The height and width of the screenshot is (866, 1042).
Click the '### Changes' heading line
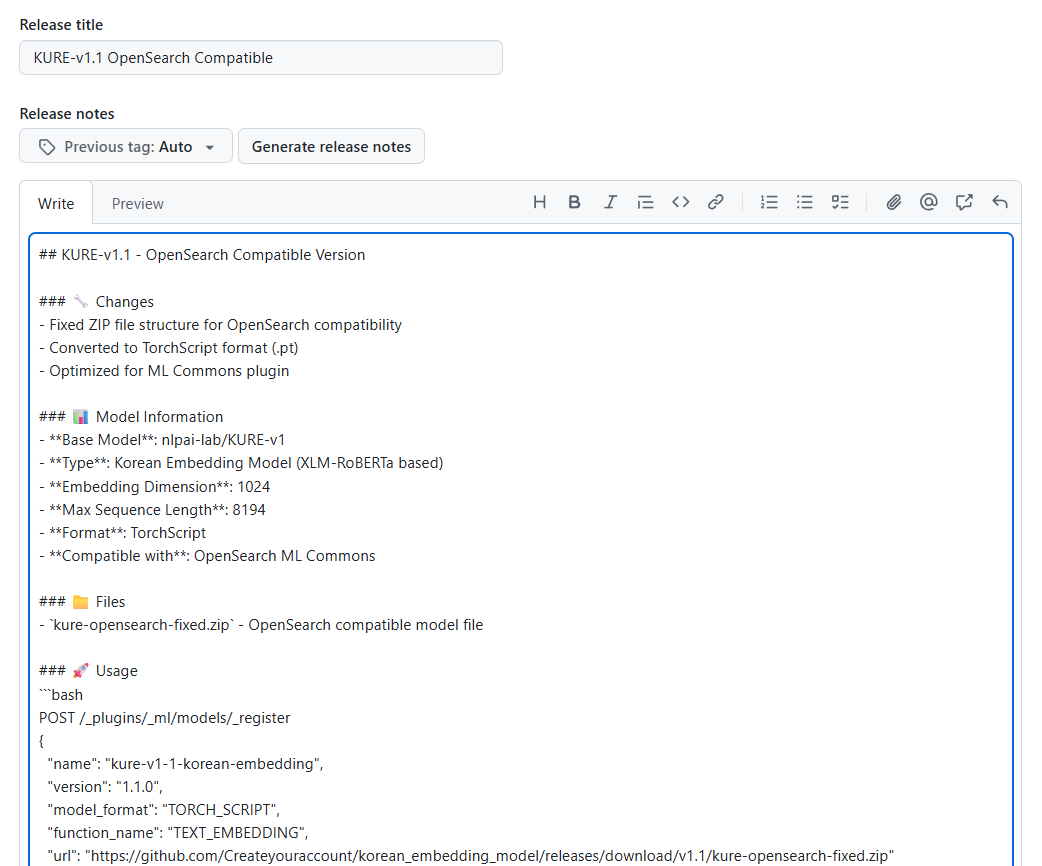point(96,302)
